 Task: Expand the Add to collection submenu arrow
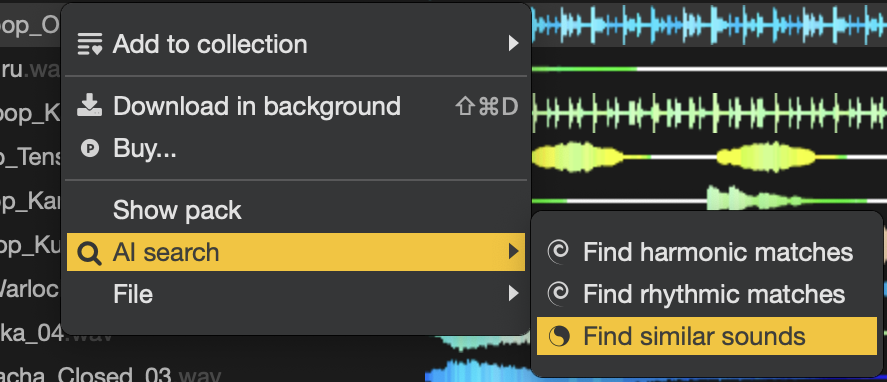[513, 44]
